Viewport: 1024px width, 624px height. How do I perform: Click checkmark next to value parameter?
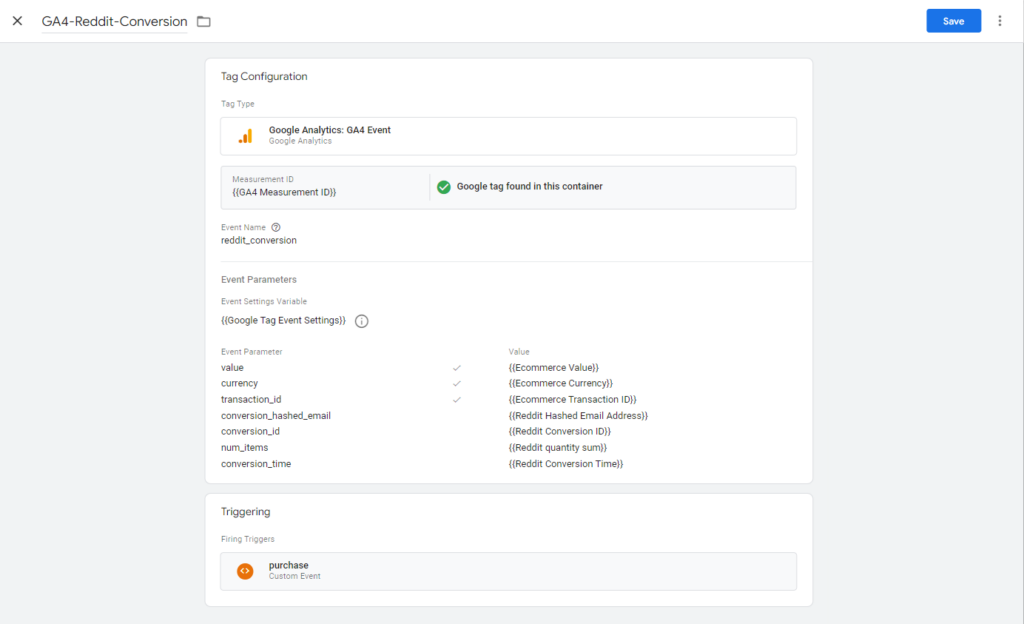pos(457,368)
